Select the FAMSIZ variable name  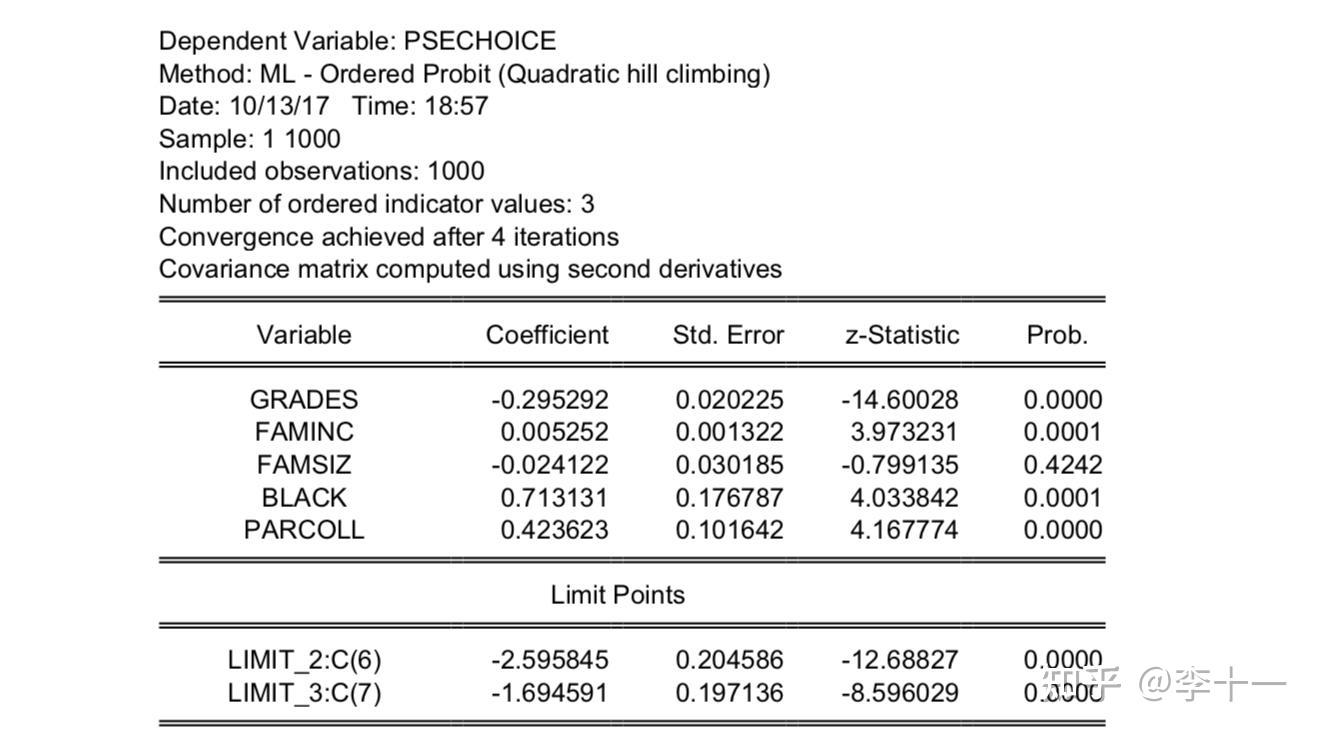(304, 465)
